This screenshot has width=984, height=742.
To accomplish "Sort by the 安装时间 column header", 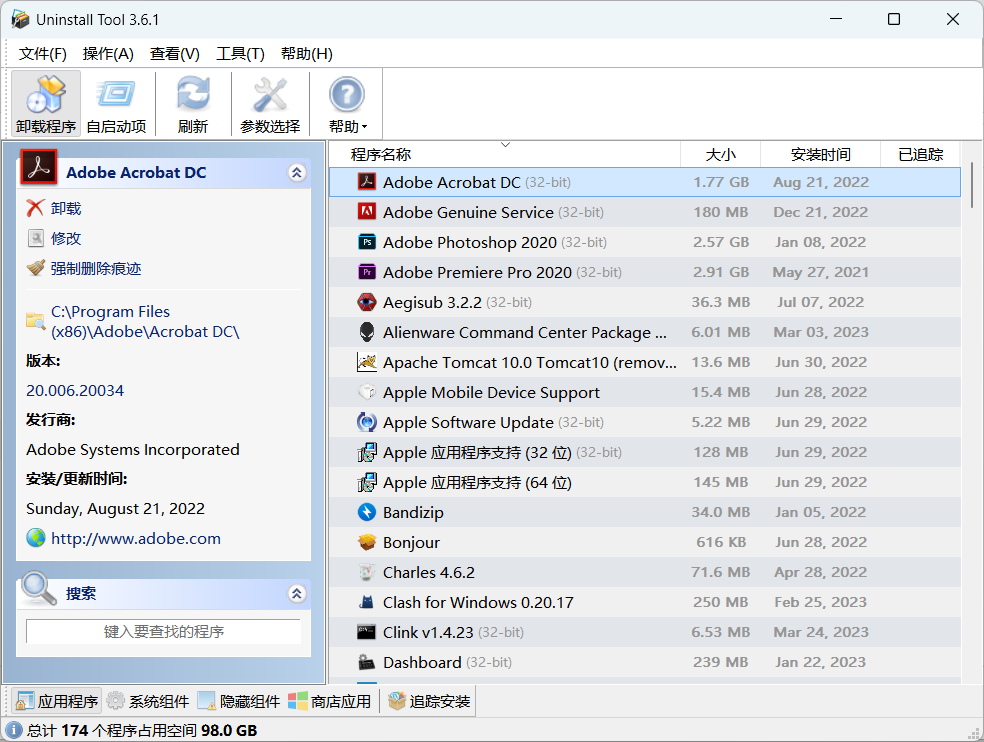I will 820,154.
